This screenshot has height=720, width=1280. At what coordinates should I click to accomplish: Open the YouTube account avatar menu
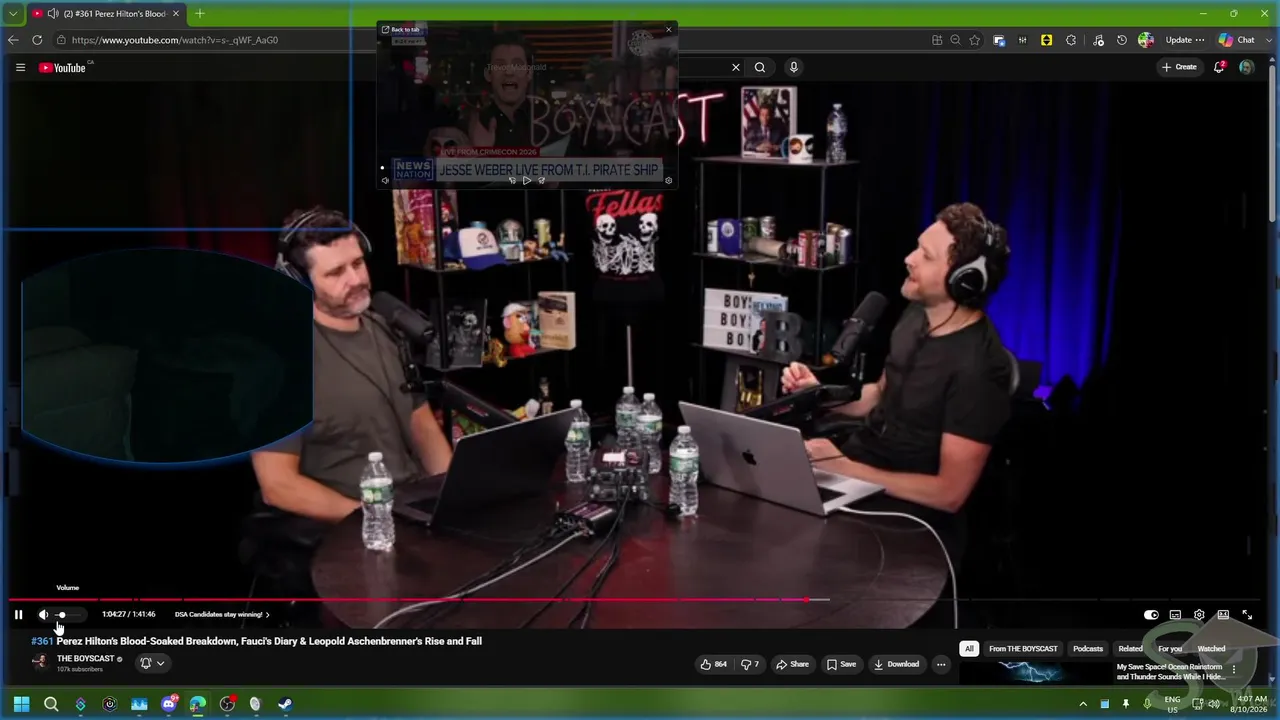(1246, 67)
